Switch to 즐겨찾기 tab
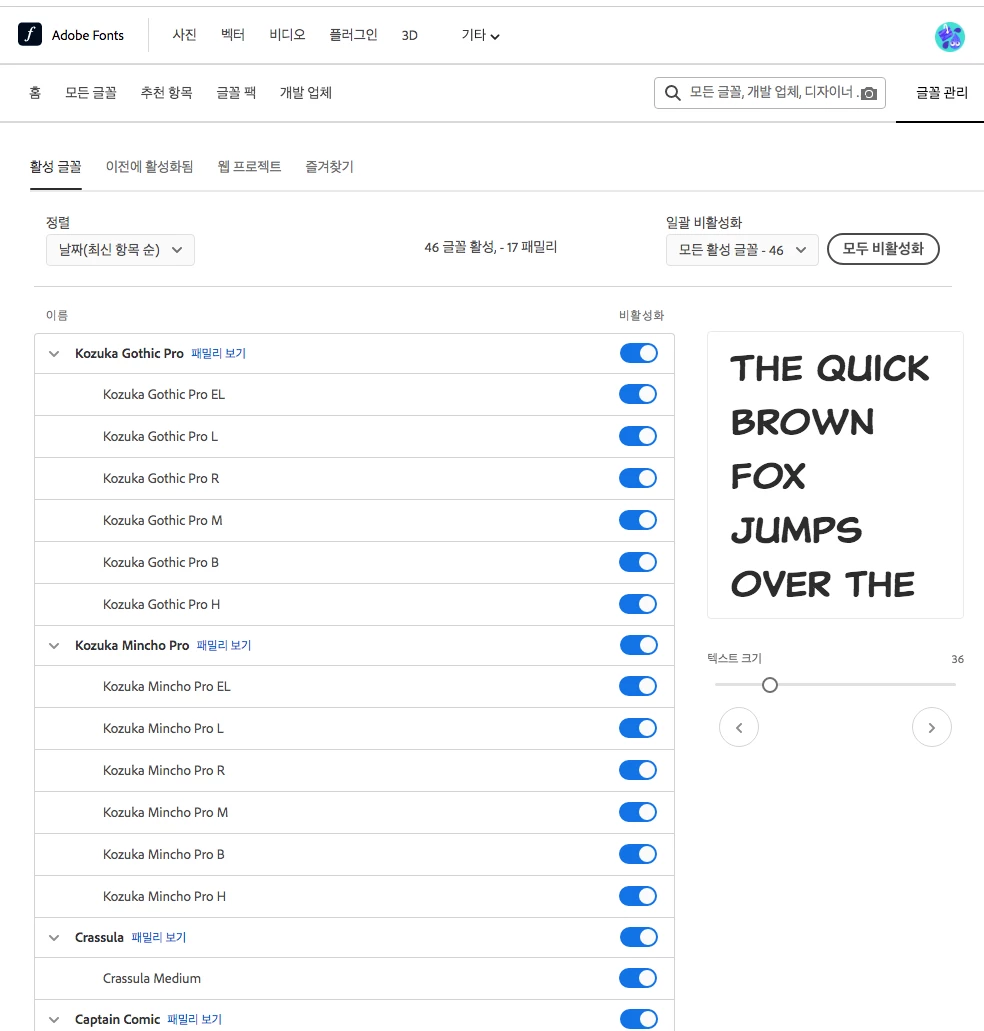This screenshot has width=984, height=1031. 329,167
